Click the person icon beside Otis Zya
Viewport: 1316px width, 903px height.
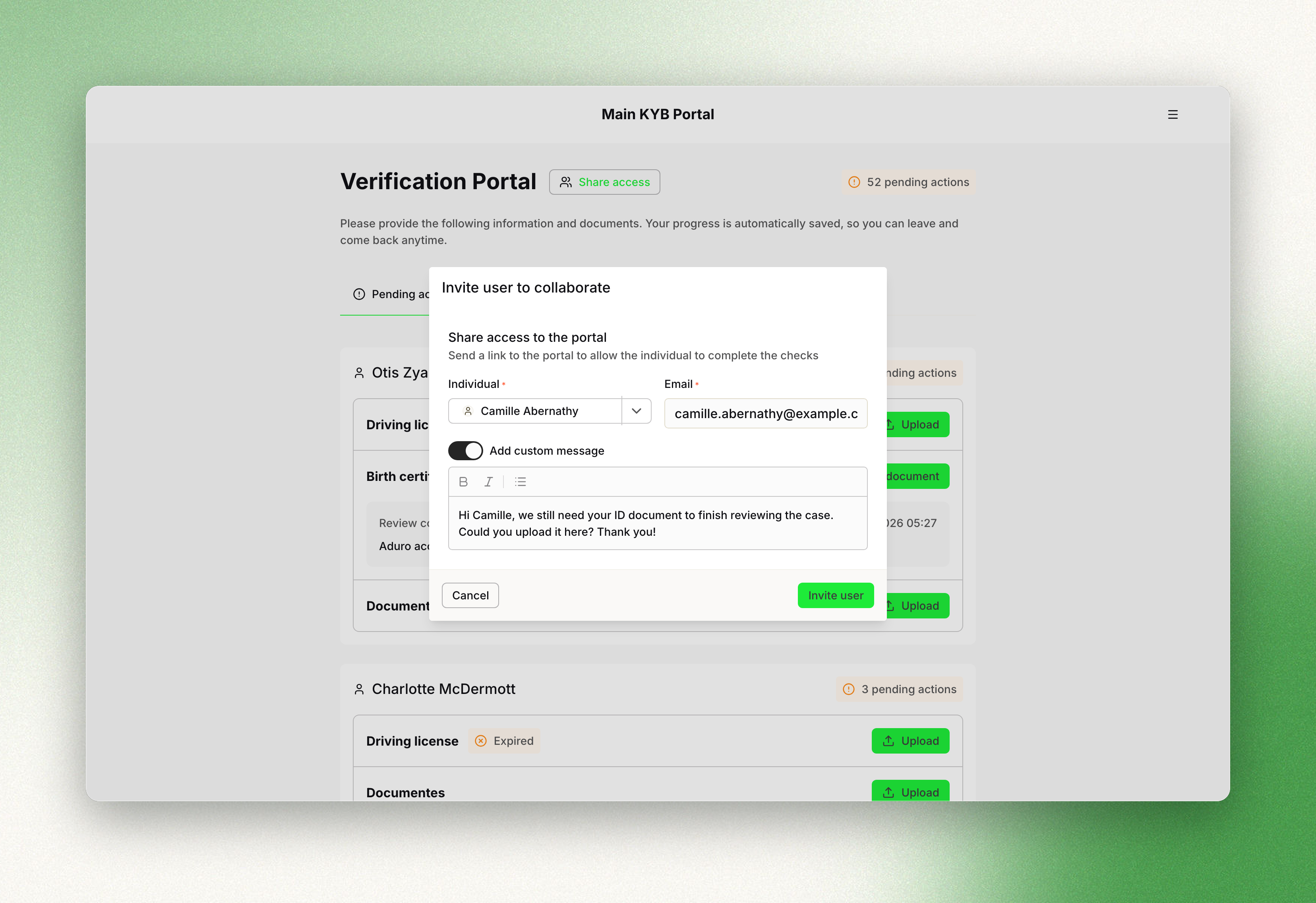359,373
